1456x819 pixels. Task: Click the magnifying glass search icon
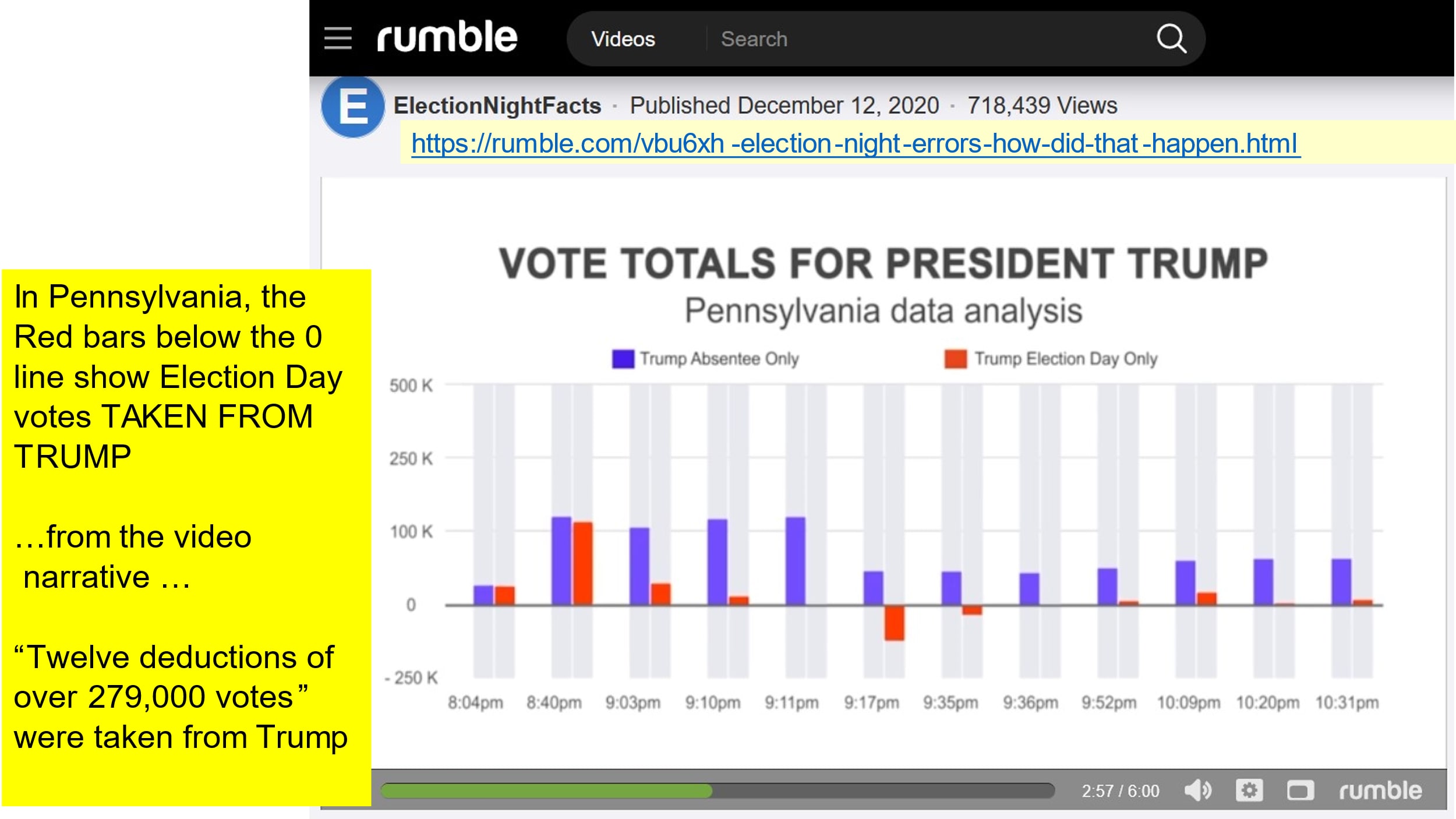tap(1171, 39)
